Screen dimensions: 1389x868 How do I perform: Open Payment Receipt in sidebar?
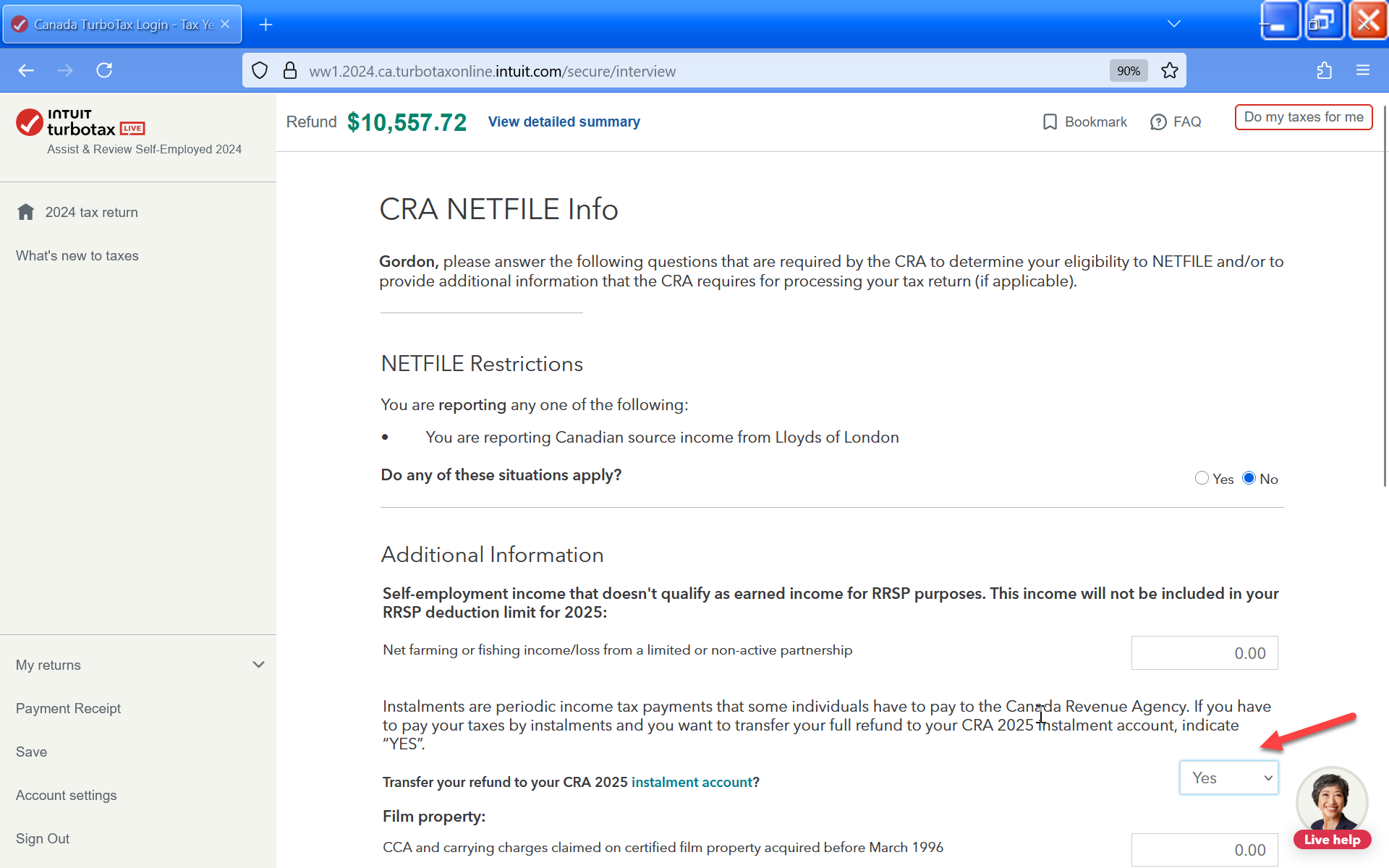(x=68, y=708)
